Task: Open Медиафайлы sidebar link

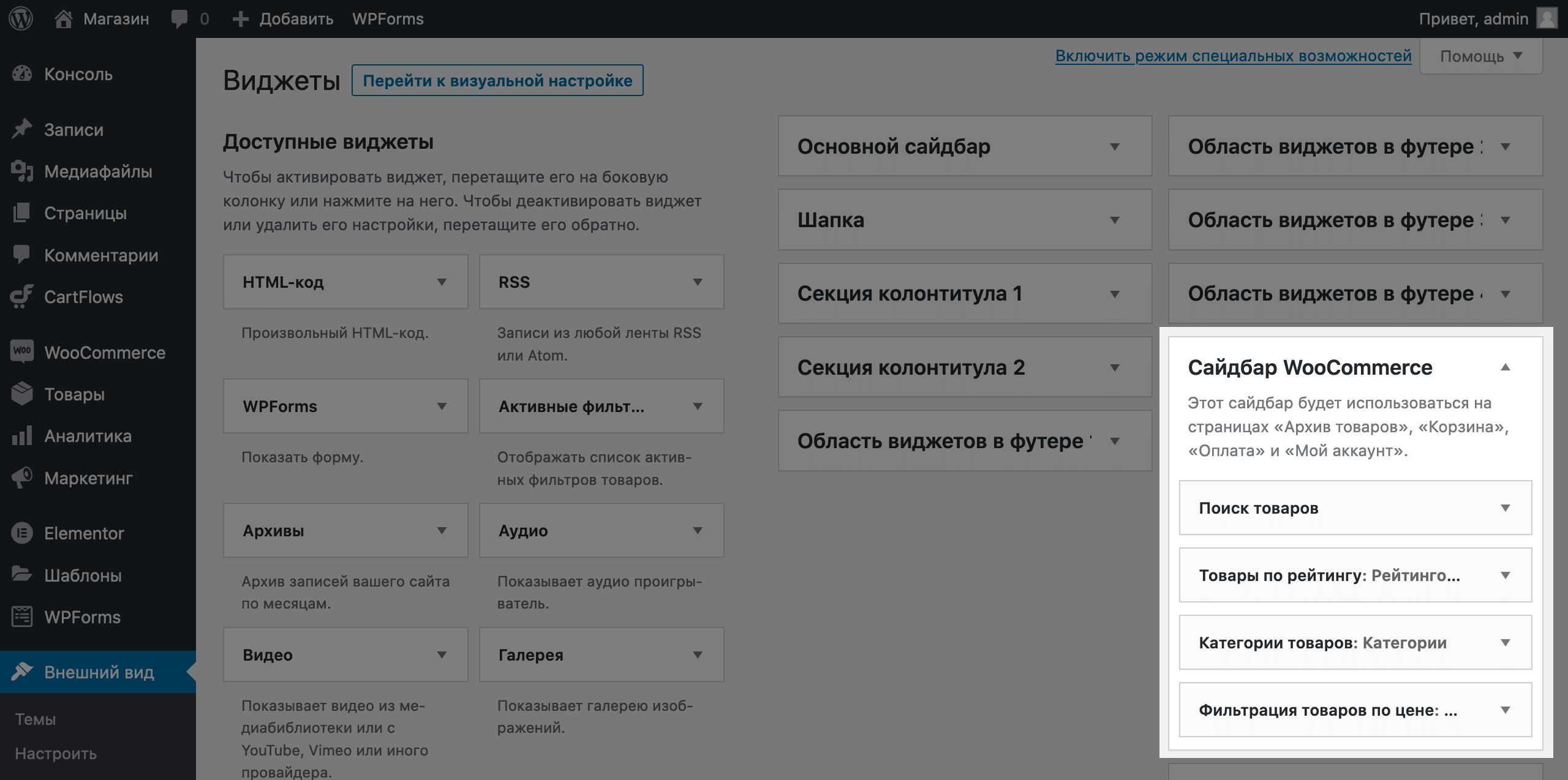Action: click(98, 171)
